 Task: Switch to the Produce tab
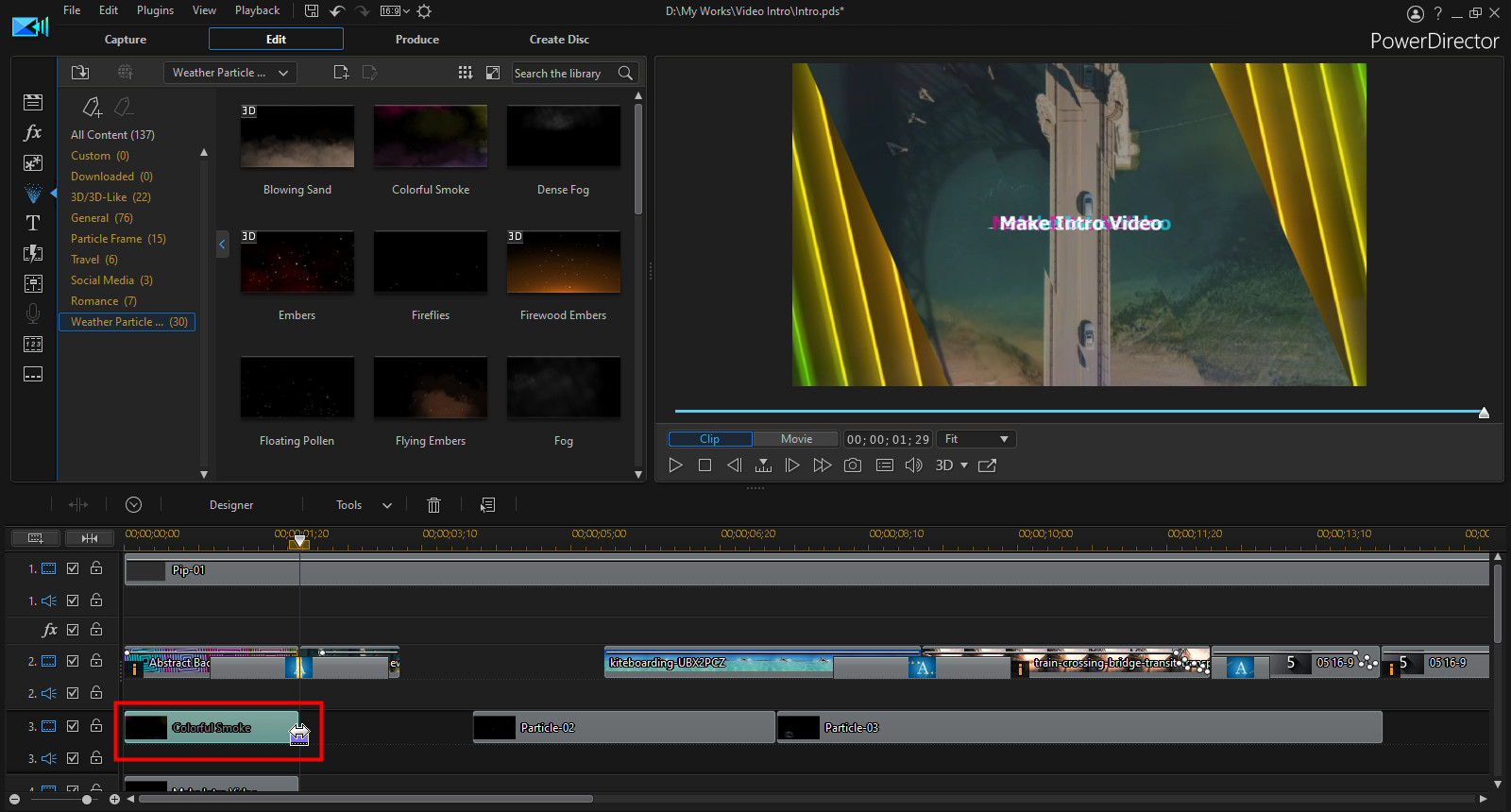coord(417,40)
